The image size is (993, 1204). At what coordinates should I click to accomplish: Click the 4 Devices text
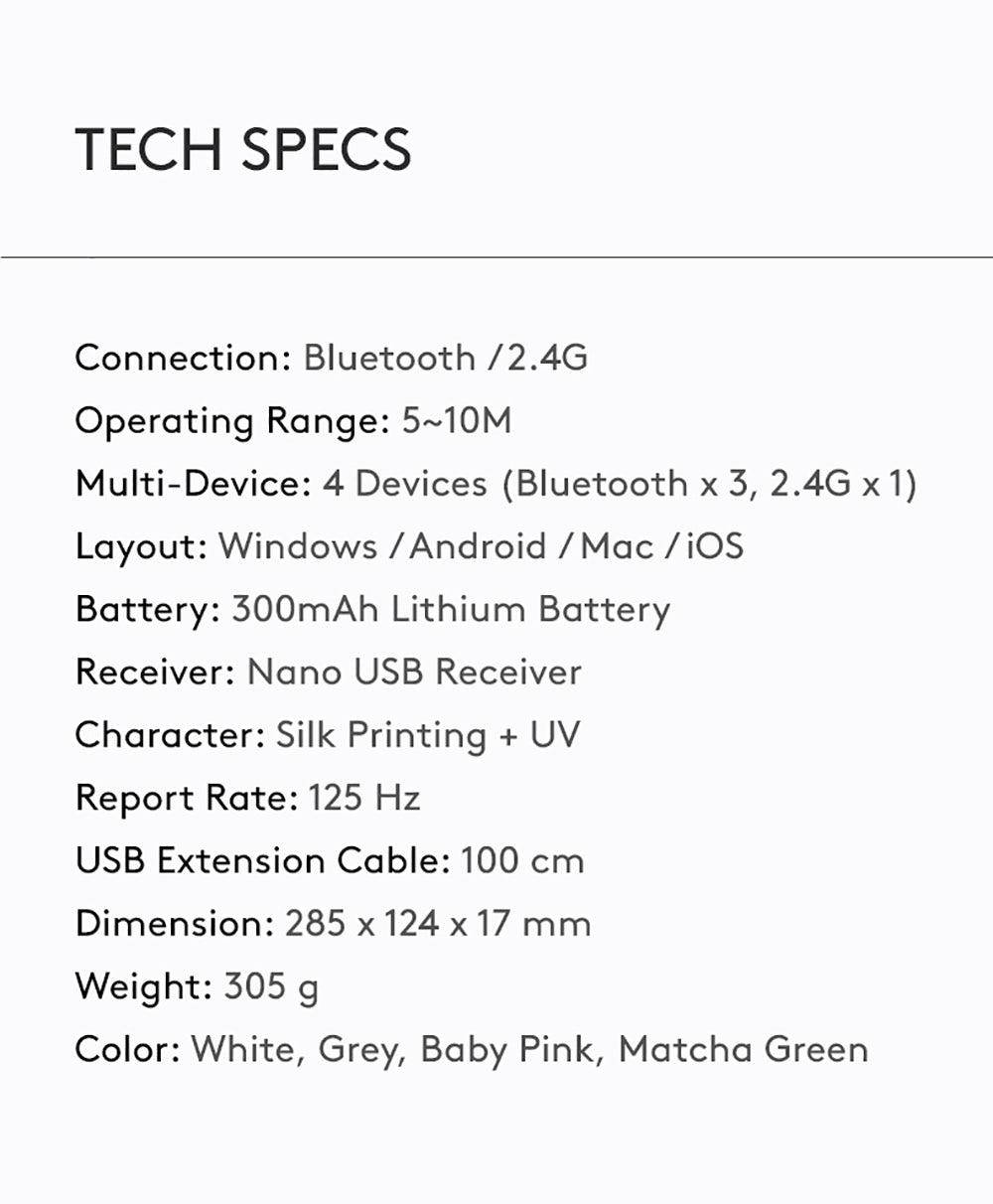[x=405, y=484]
